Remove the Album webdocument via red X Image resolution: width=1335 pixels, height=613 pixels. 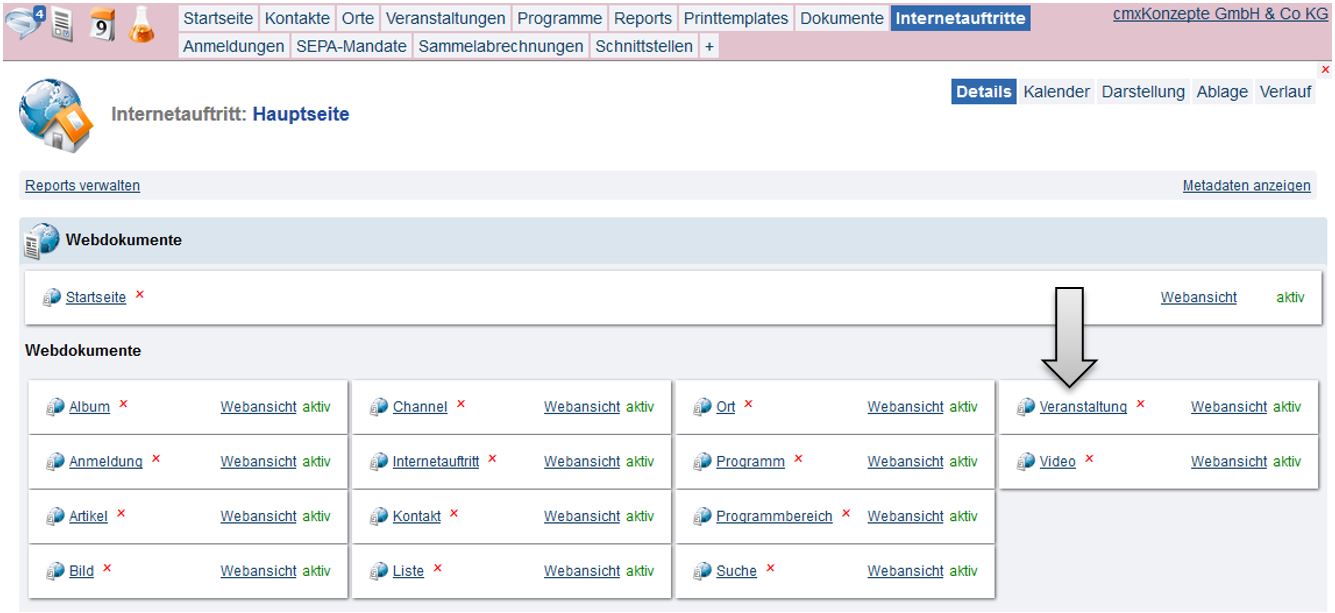point(124,405)
